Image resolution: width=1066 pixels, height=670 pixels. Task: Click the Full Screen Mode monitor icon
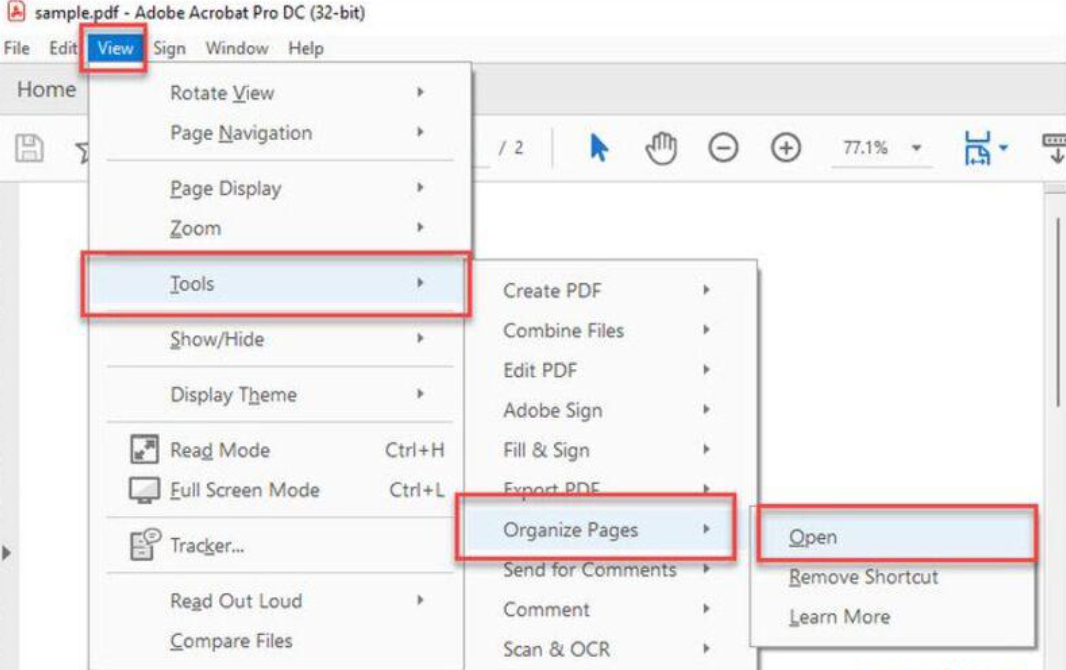coord(144,490)
